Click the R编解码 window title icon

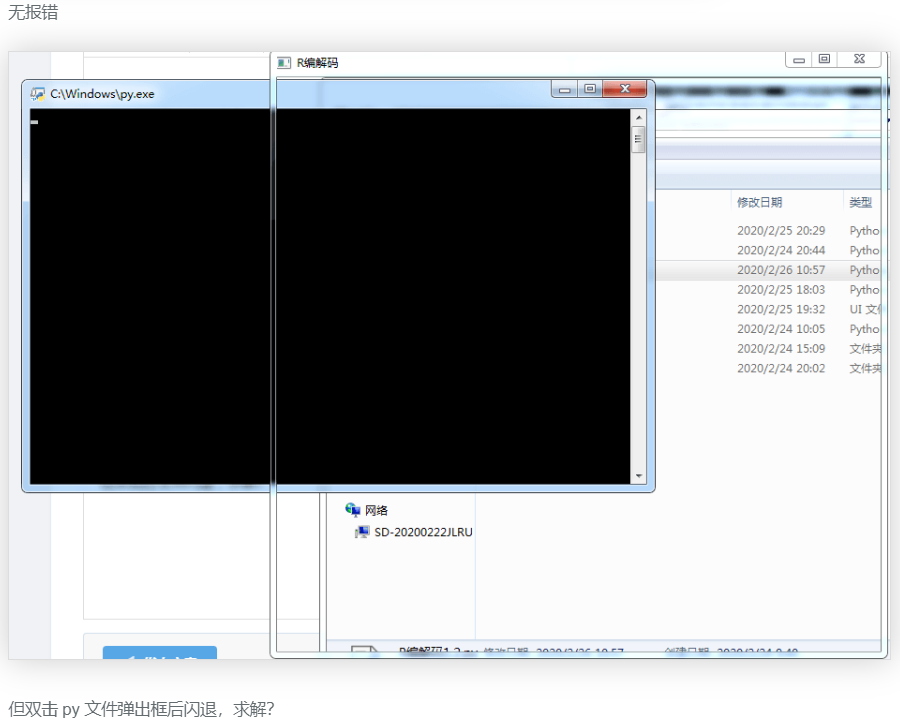tap(284, 63)
